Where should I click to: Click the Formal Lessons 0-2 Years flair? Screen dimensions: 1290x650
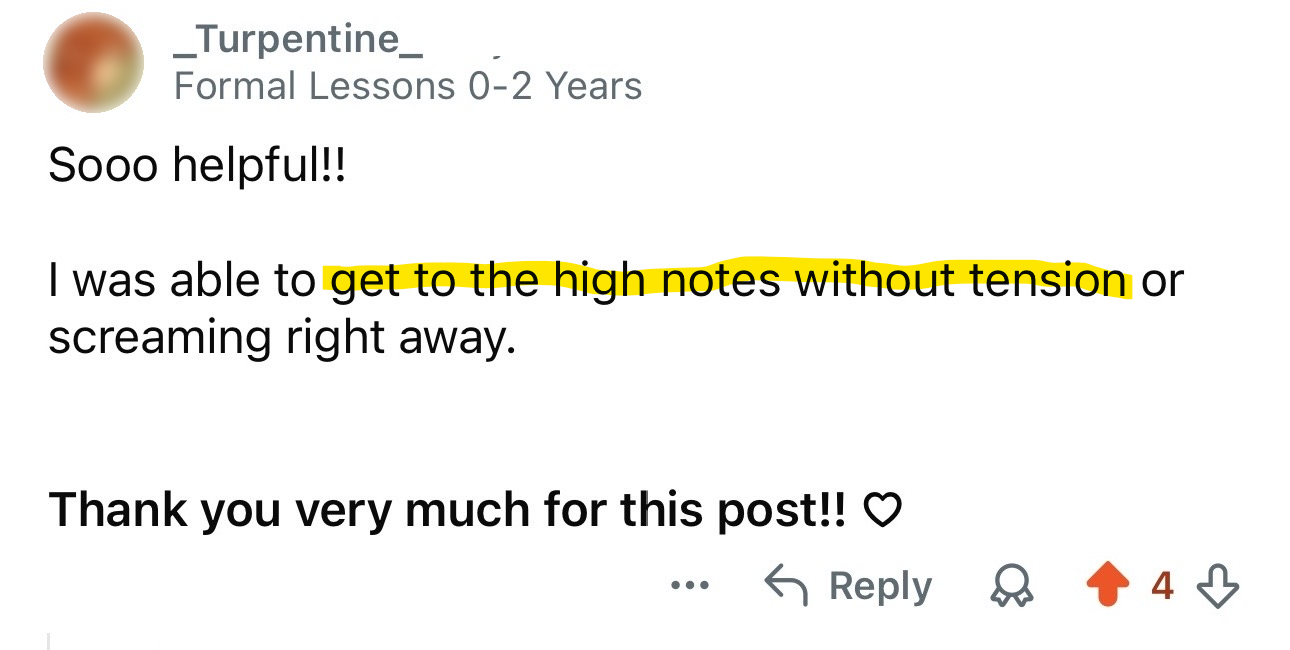coord(408,86)
